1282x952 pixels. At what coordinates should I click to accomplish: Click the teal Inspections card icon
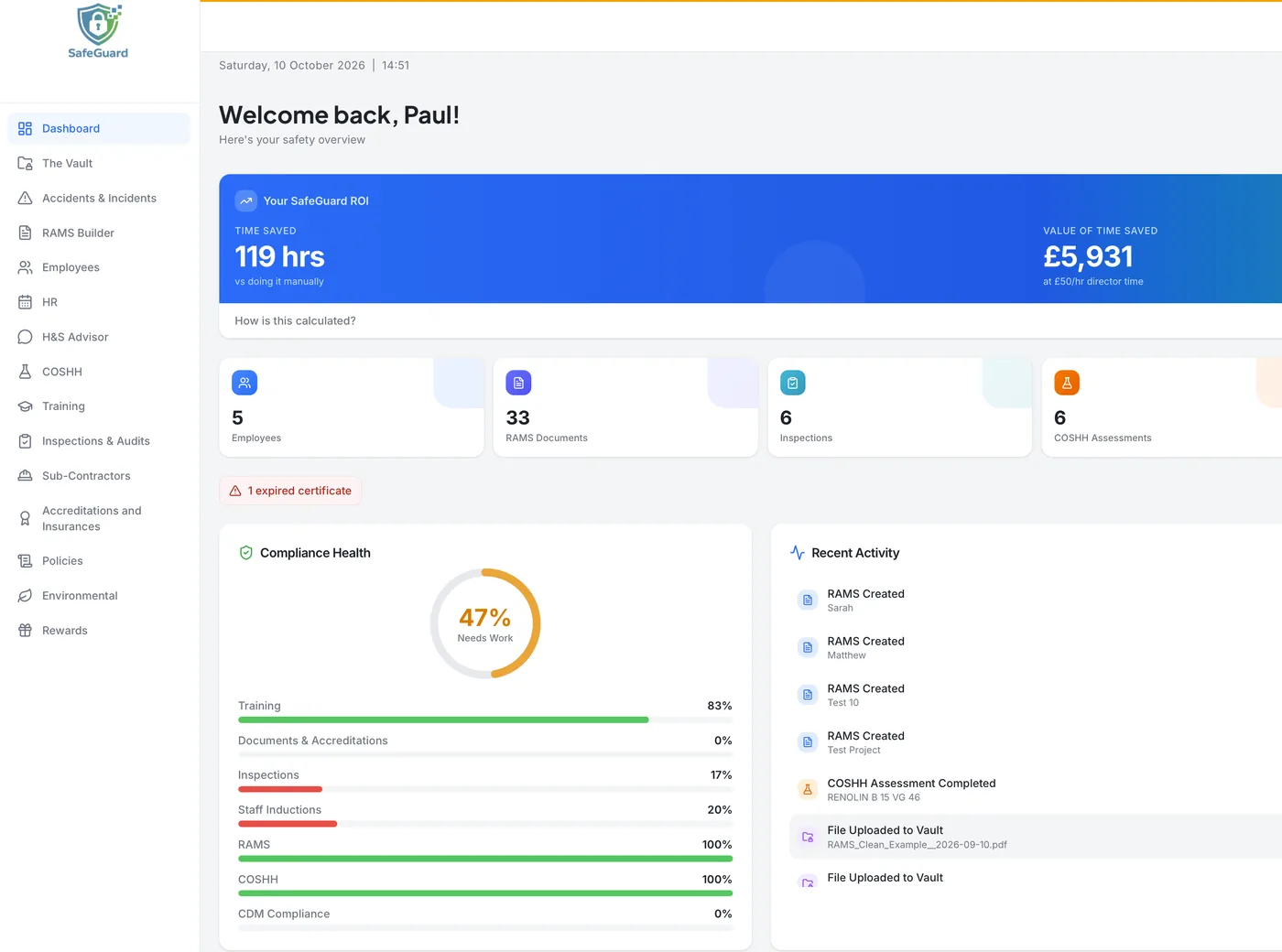click(x=792, y=384)
